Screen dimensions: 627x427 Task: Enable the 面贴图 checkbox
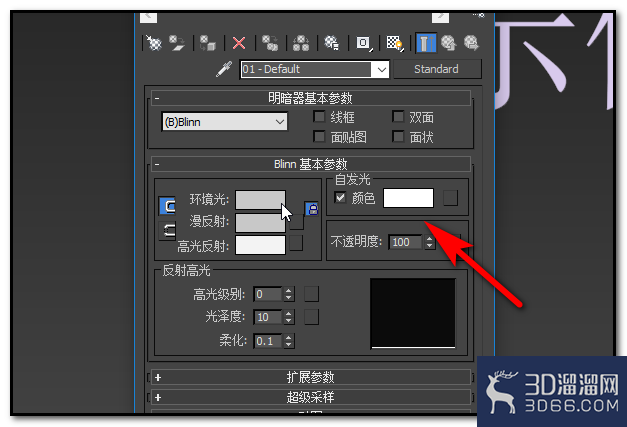(319, 136)
